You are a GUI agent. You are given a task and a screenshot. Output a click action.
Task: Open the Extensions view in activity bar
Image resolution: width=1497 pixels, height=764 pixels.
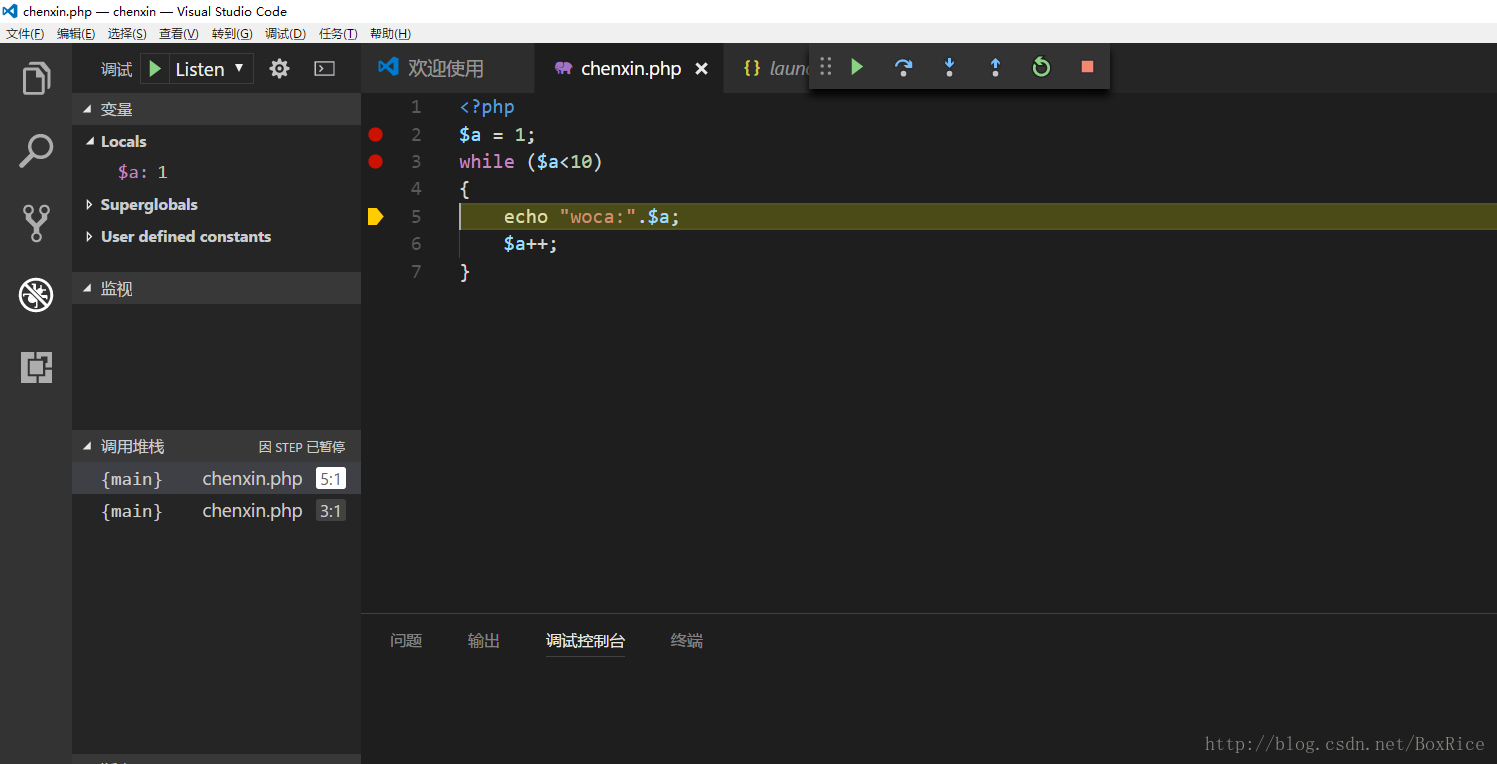click(36, 368)
